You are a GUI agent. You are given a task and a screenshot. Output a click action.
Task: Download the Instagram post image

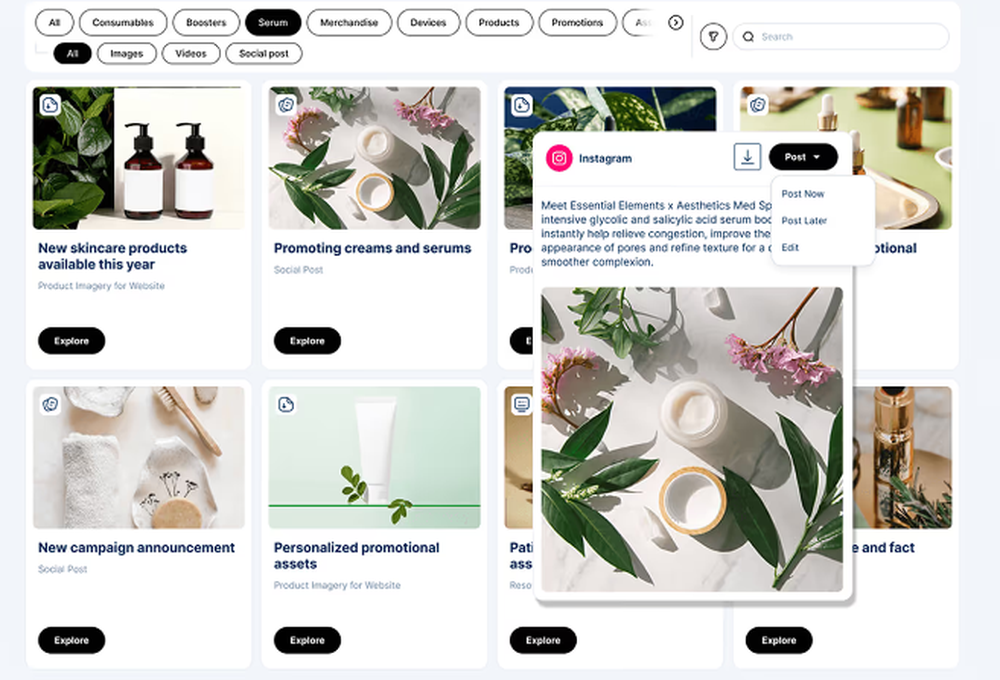[x=747, y=156]
